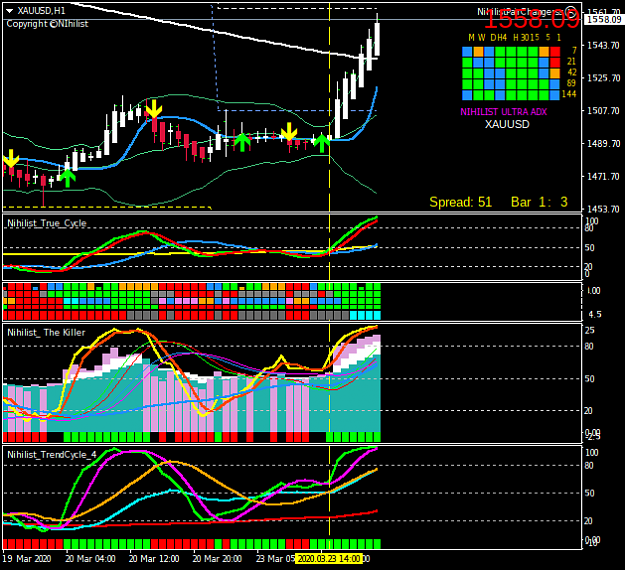Click the 20 Mar 12:00 time axis label

[154, 559]
